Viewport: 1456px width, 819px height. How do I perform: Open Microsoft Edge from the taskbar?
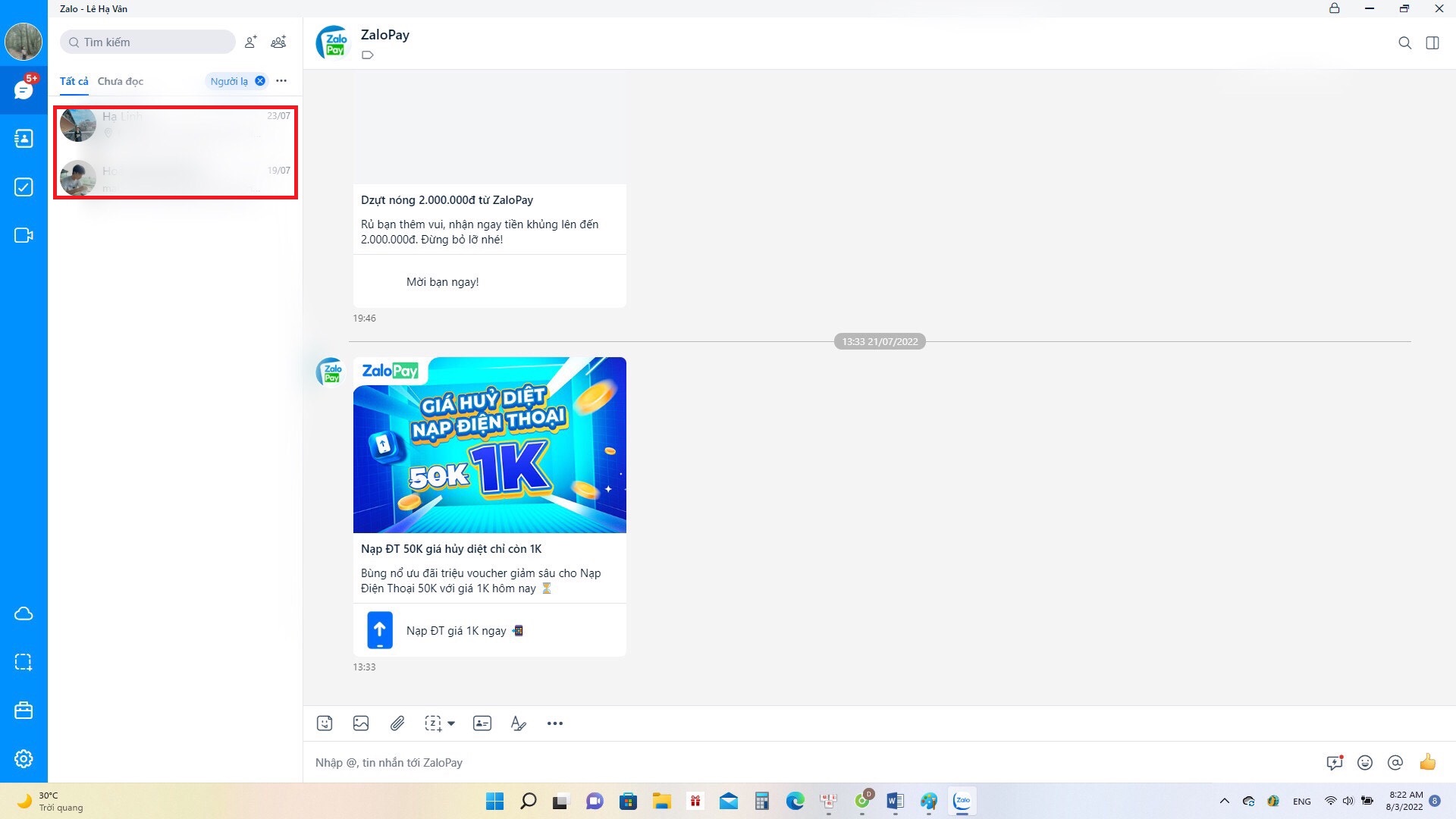(795, 801)
